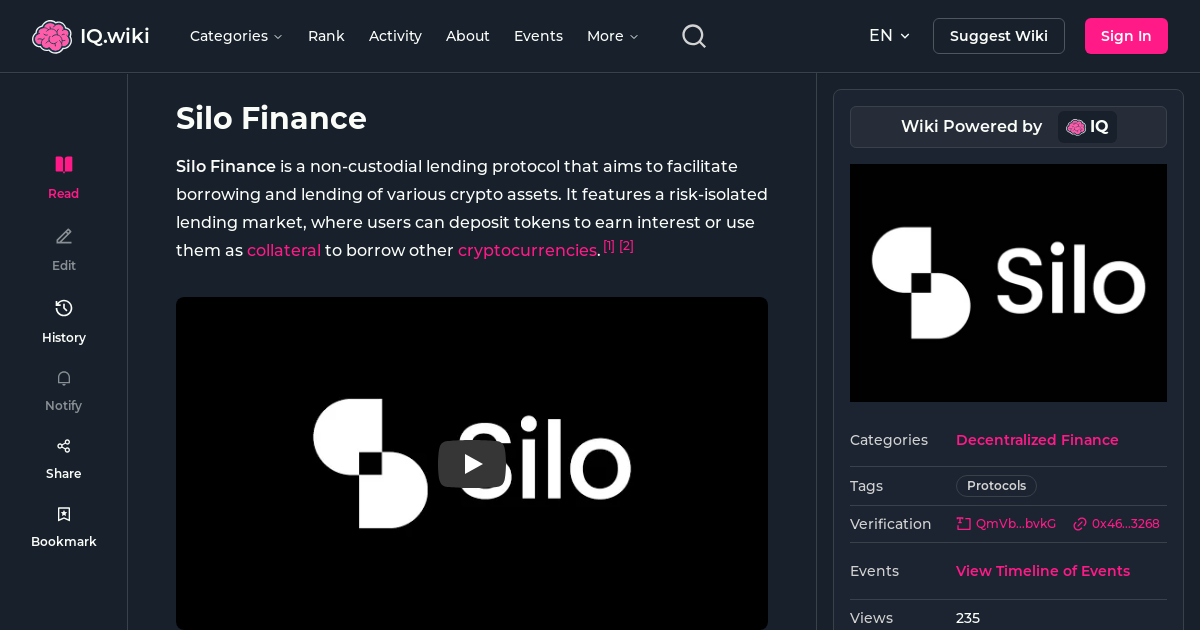Screen dimensions: 1200x630
Task: Click the Silo logo thumbnail image
Action: pyautogui.click(x=1008, y=283)
